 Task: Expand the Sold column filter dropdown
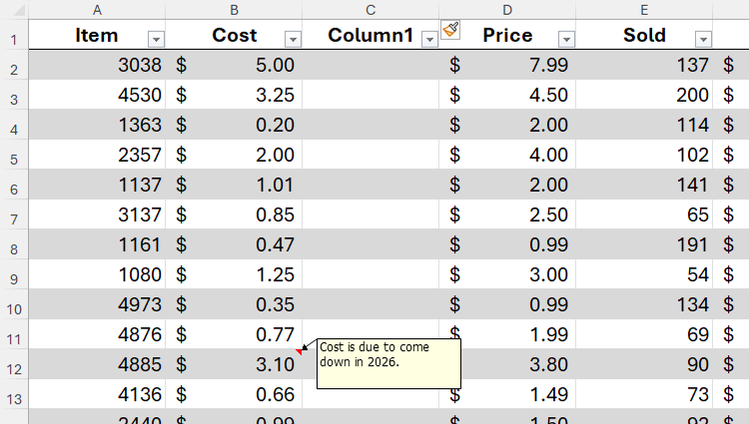click(x=703, y=39)
